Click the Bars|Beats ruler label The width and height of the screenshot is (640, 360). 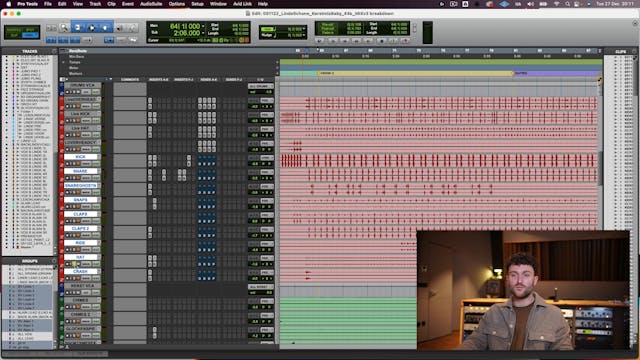tap(78, 51)
